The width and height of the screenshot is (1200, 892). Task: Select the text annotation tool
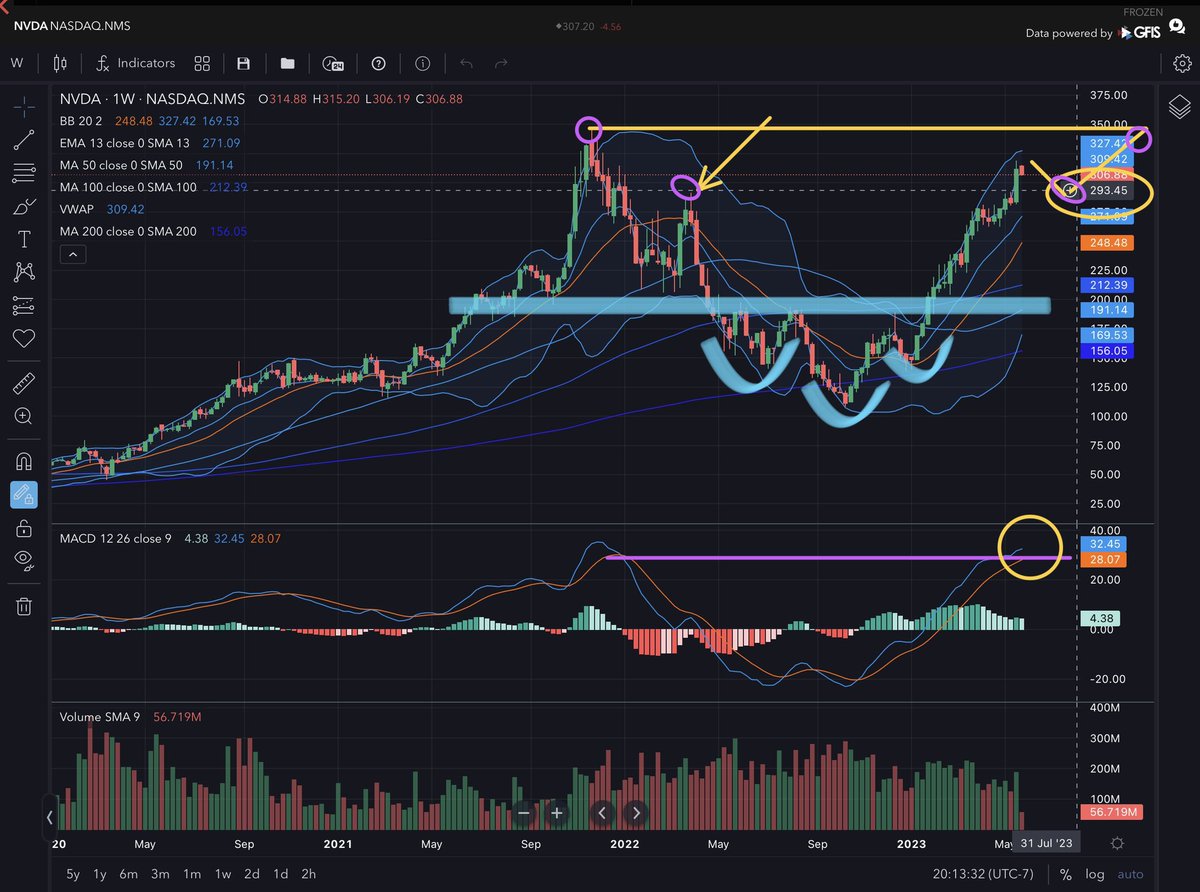coord(24,239)
